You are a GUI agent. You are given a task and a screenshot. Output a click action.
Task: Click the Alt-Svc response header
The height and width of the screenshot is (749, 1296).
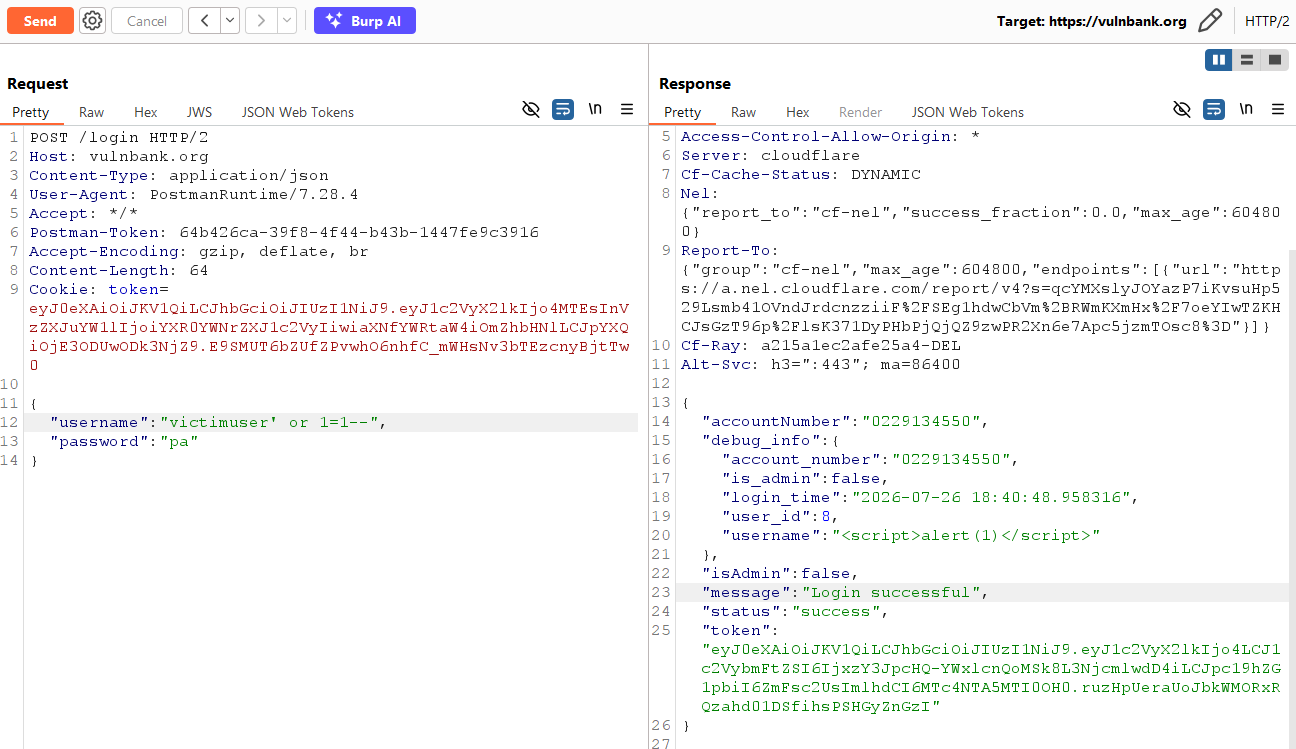821,364
